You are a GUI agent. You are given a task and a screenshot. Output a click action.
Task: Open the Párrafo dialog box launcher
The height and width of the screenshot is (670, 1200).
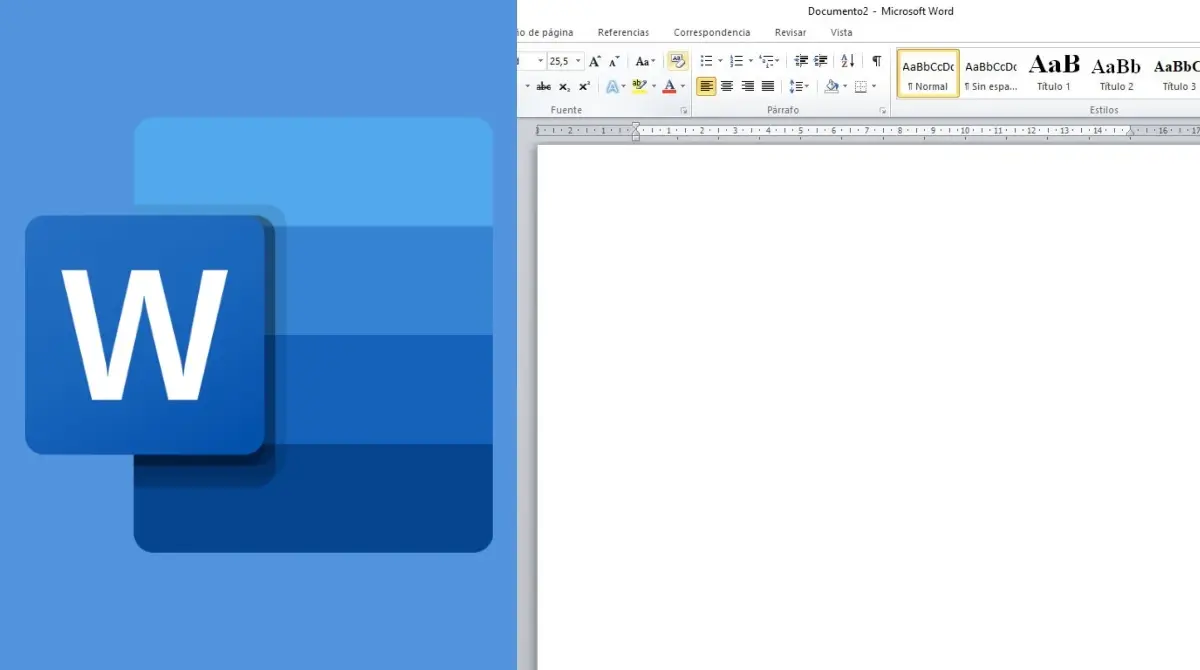pos(883,111)
